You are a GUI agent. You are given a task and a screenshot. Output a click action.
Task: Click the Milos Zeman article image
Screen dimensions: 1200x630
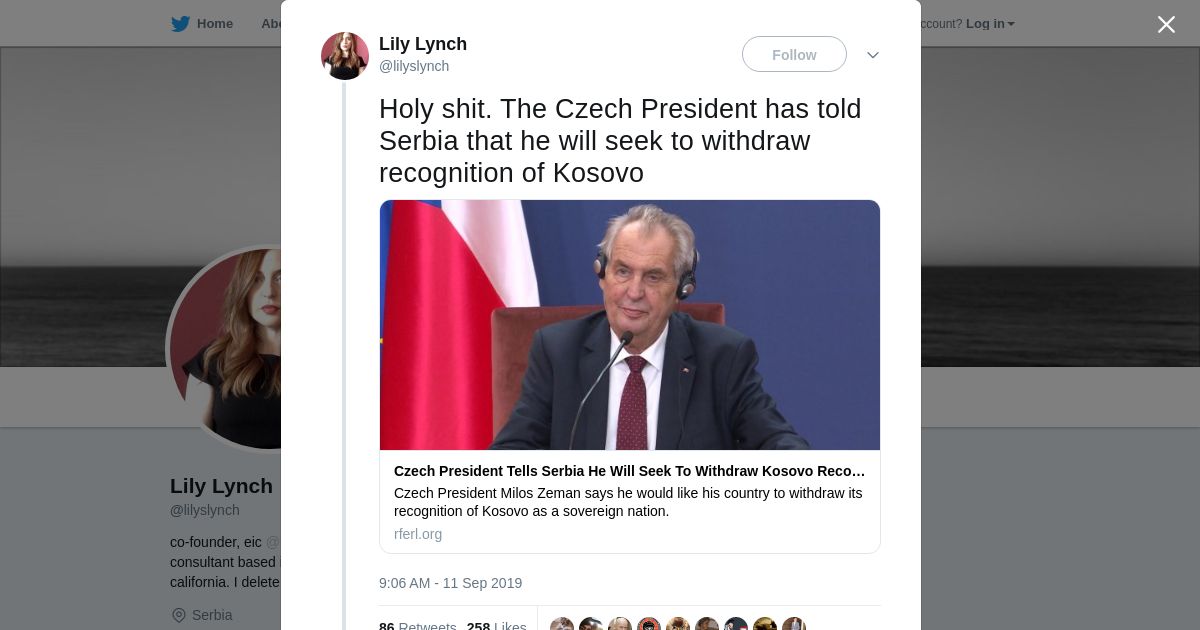pos(630,325)
